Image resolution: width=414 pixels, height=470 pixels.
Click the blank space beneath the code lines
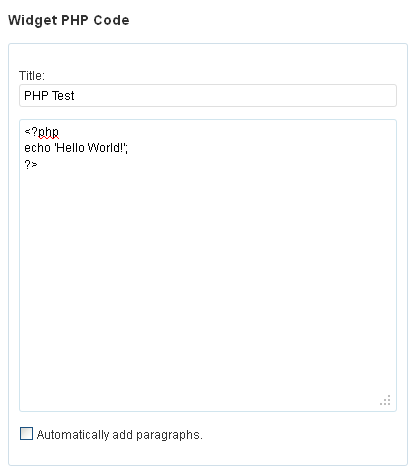[x=208, y=283]
